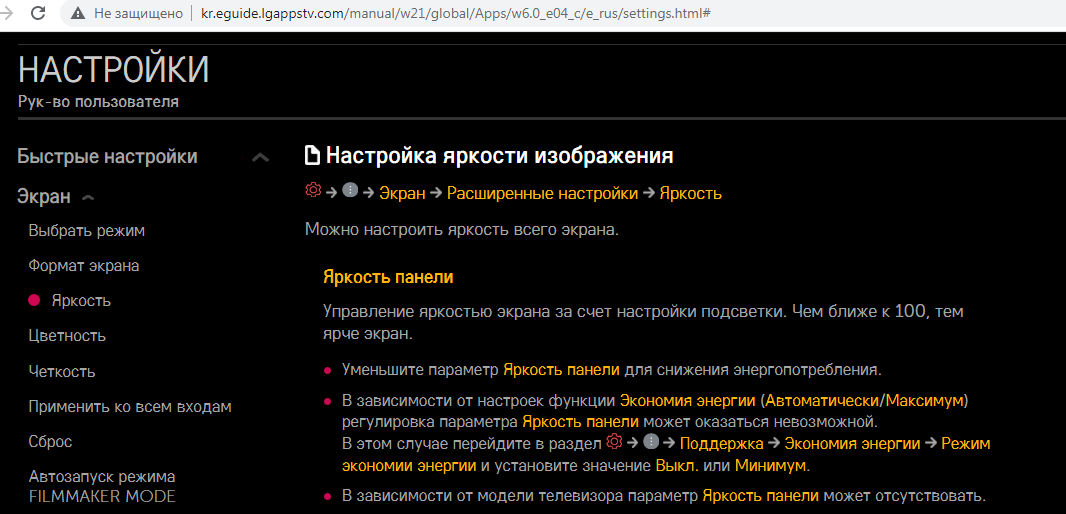The height and width of the screenshot is (514, 1066).
Task: Open the Четкость sidebar item
Action: click(x=62, y=371)
